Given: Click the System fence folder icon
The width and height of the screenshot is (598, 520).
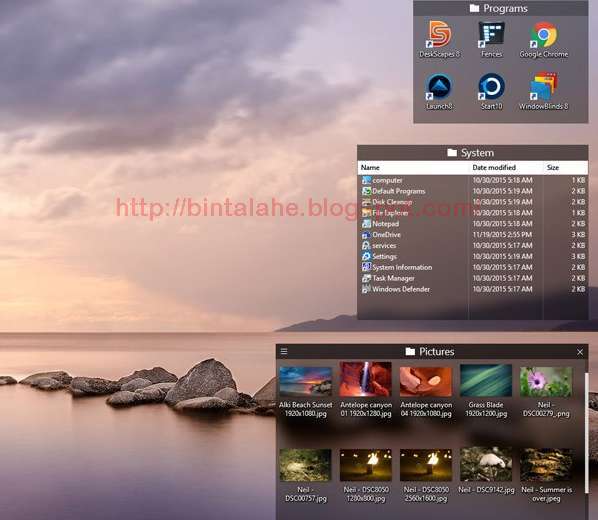Looking at the screenshot, I should tap(452, 153).
